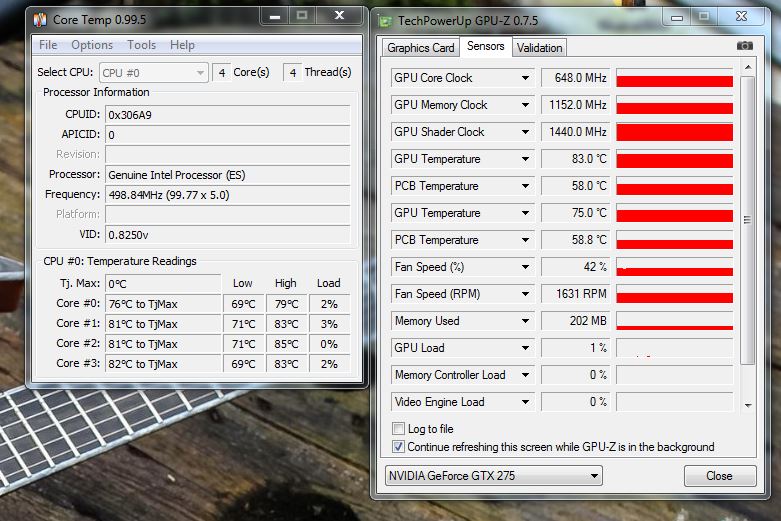Viewport: 781px width, 521px height.
Task: Open the Options menu in Core Temp
Action: (92, 45)
